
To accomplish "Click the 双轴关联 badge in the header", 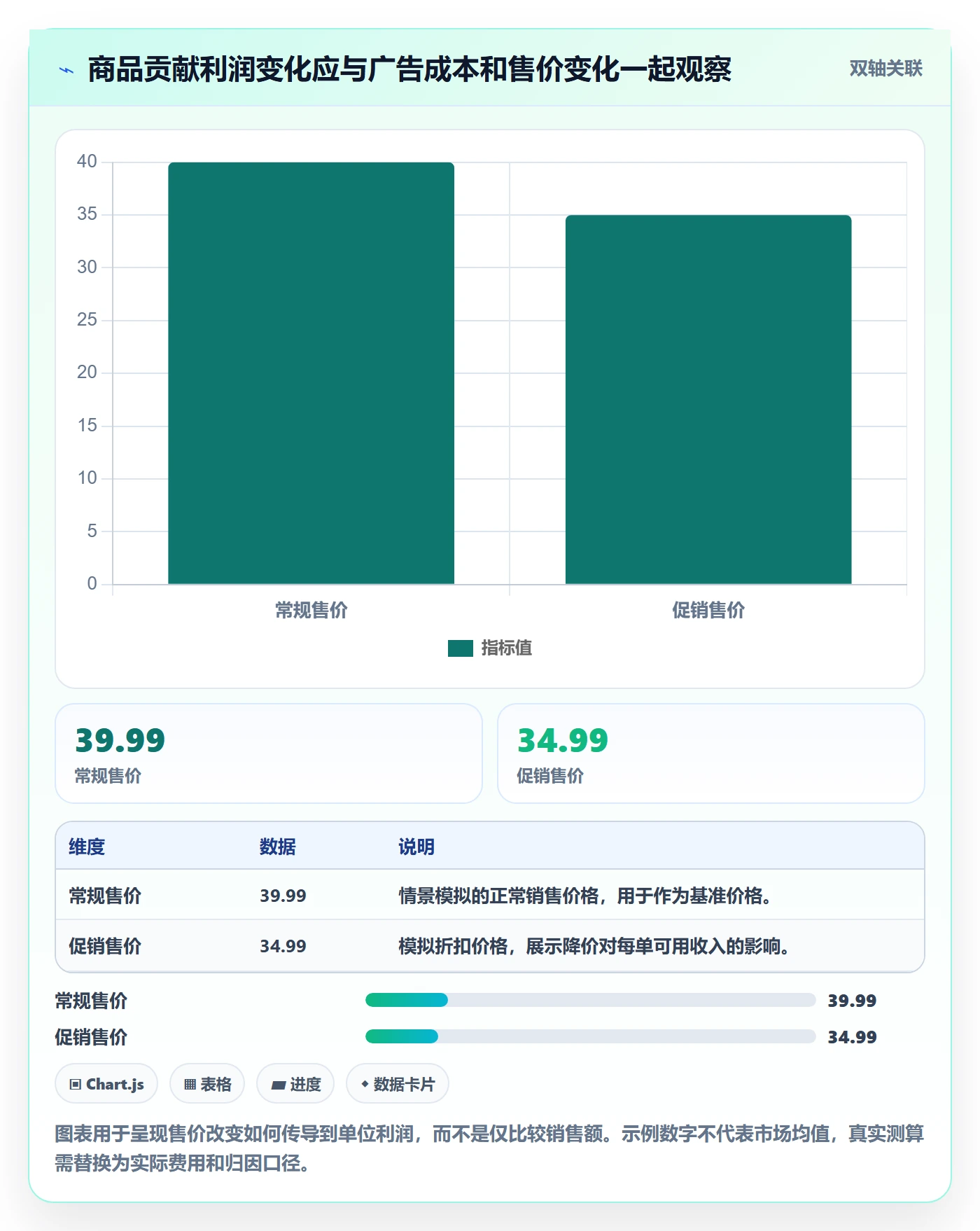I will [885, 69].
